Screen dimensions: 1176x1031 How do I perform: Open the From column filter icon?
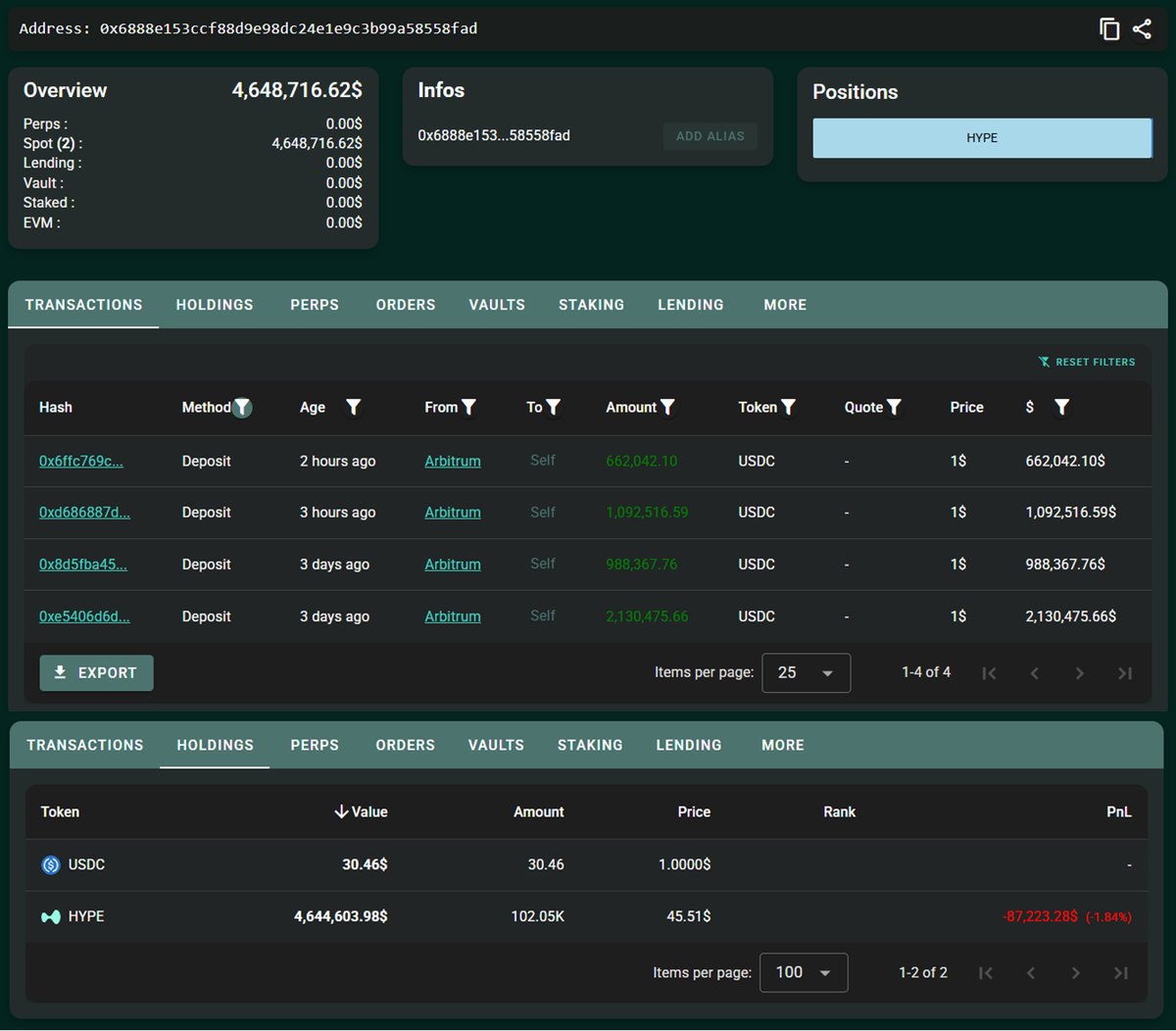[x=468, y=407]
